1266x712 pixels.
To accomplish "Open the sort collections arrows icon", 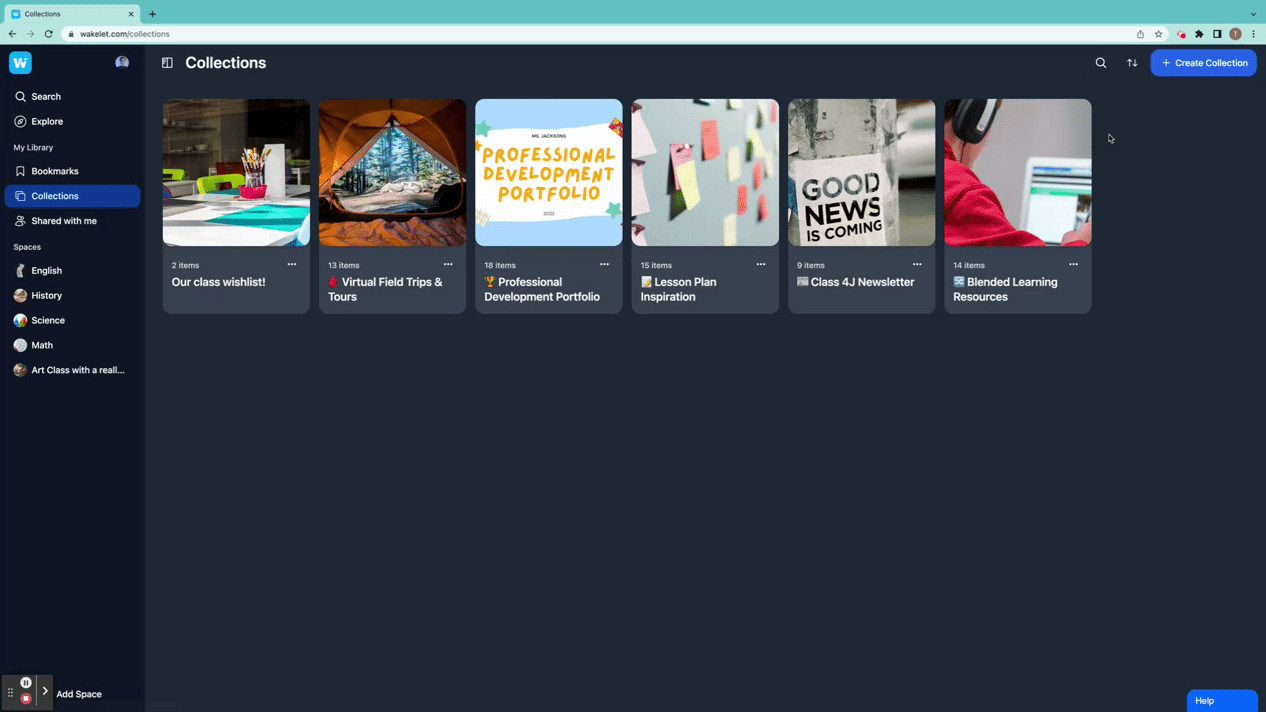I will (1132, 63).
